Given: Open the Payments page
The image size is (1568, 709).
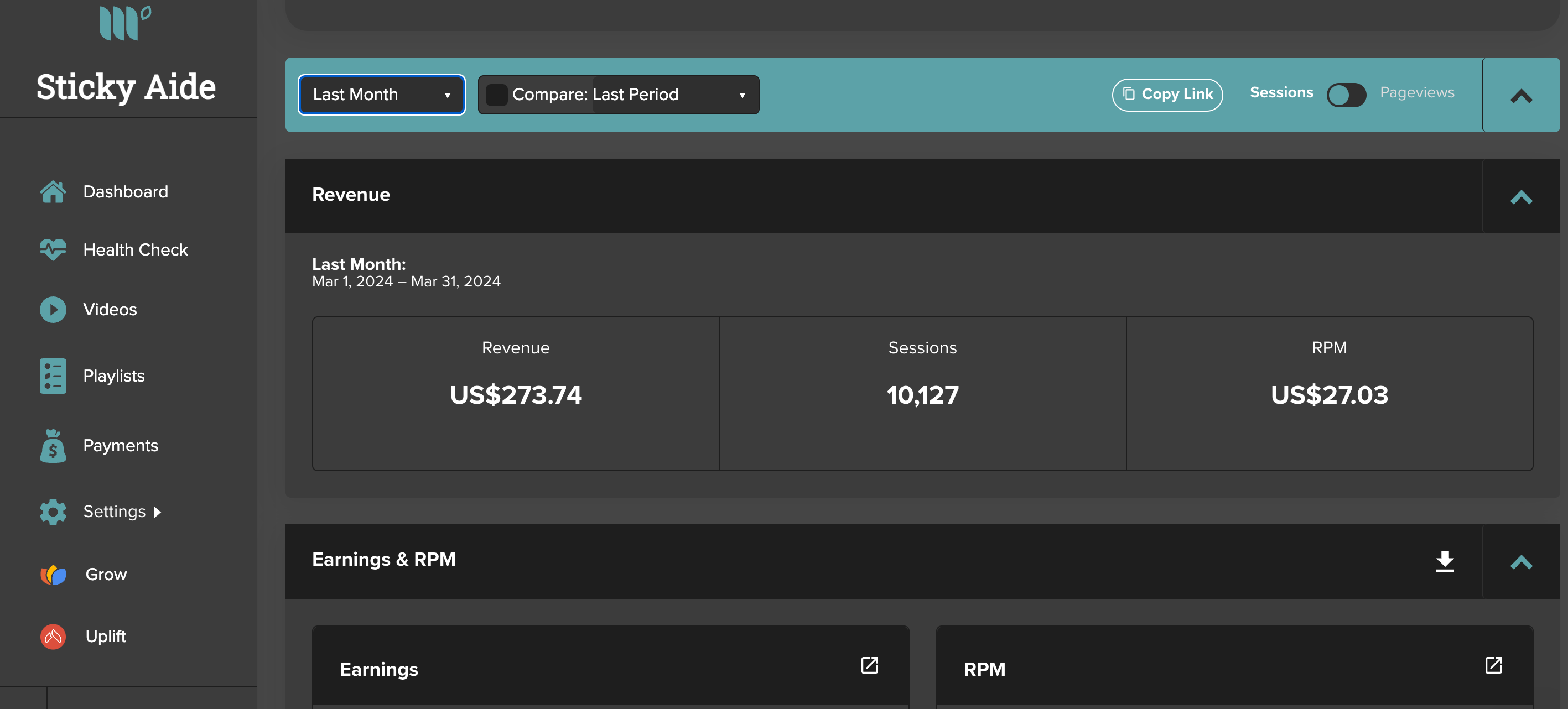Looking at the screenshot, I should (x=121, y=446).
